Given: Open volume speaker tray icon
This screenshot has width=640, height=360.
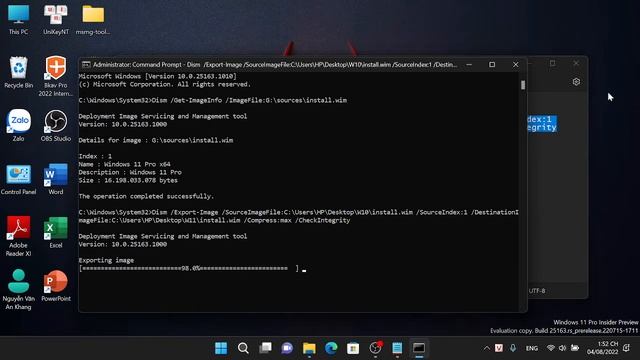Looking at the screenshot, I should click(x=562, y=348).
